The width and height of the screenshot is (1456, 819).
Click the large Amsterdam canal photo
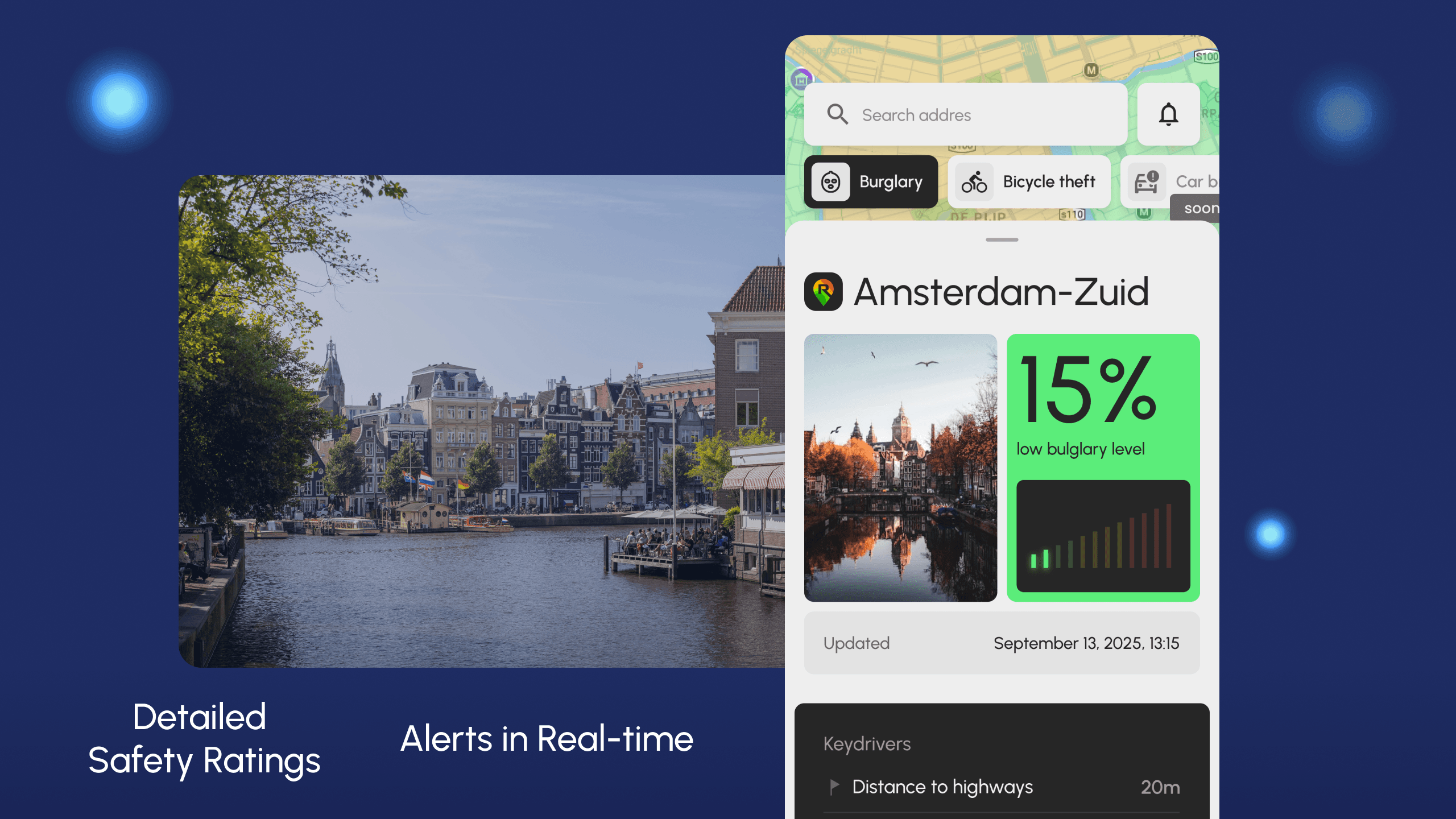point(481,421)
